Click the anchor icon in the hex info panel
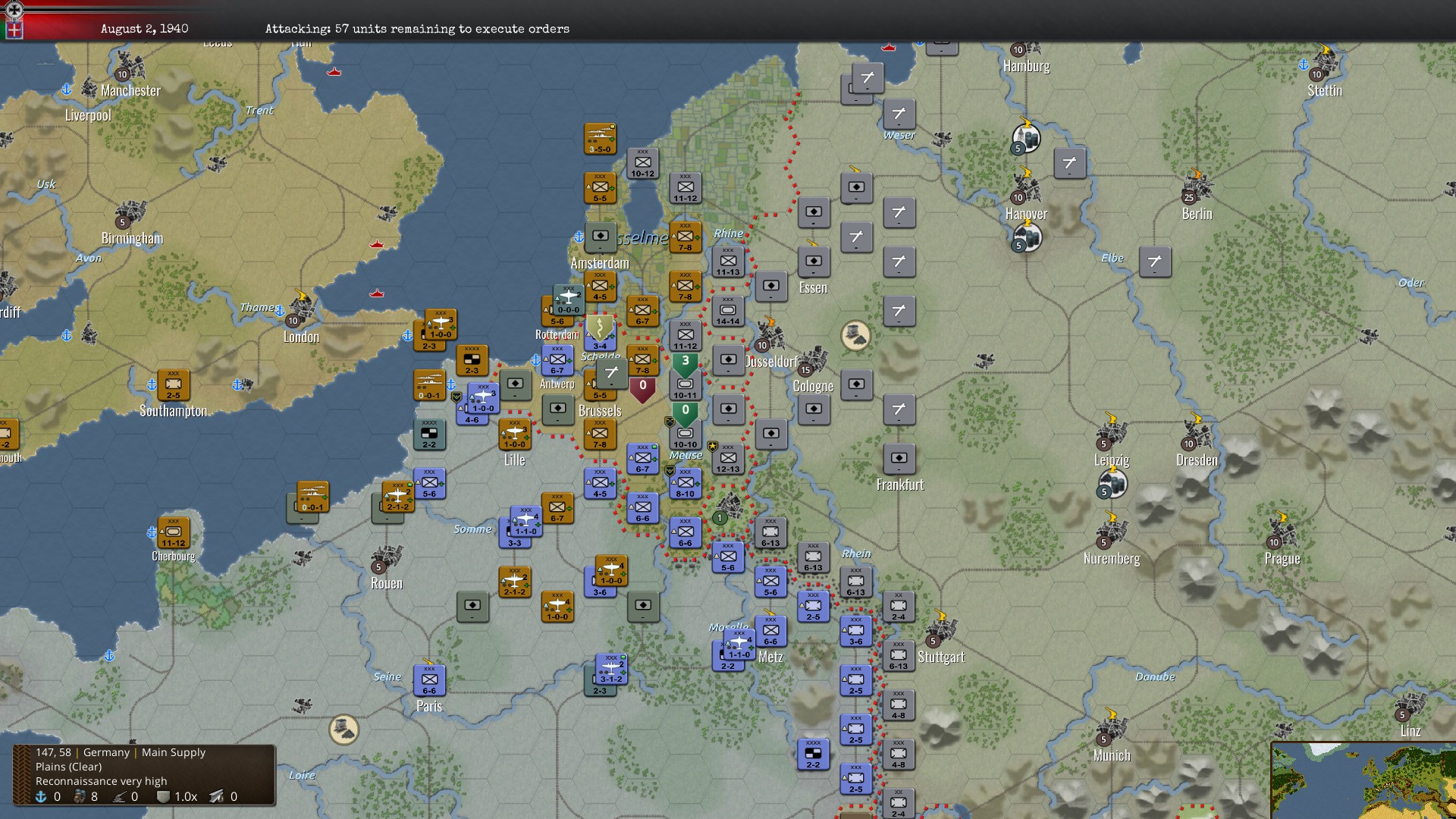This screenshot has width=1456, height=819. 42,796
